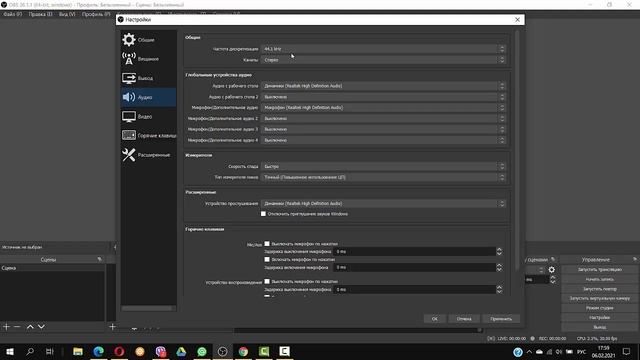
Task: Open the notification center icon
Action: [627, 351]
